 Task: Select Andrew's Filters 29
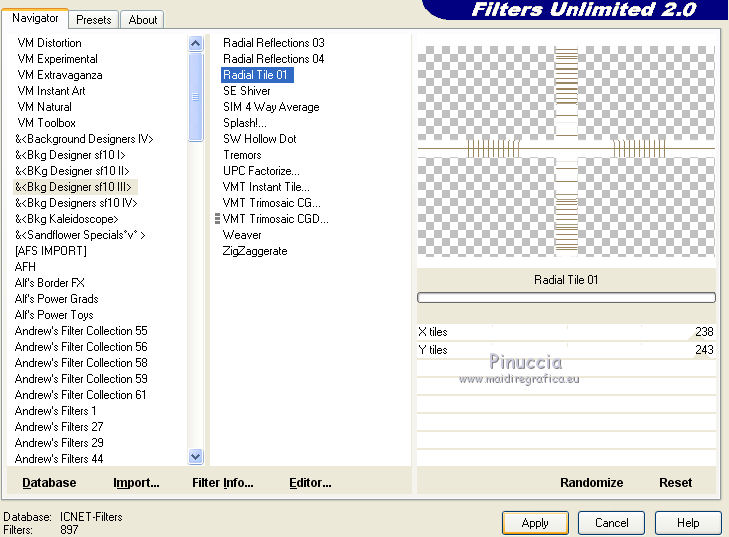(59, 443)
